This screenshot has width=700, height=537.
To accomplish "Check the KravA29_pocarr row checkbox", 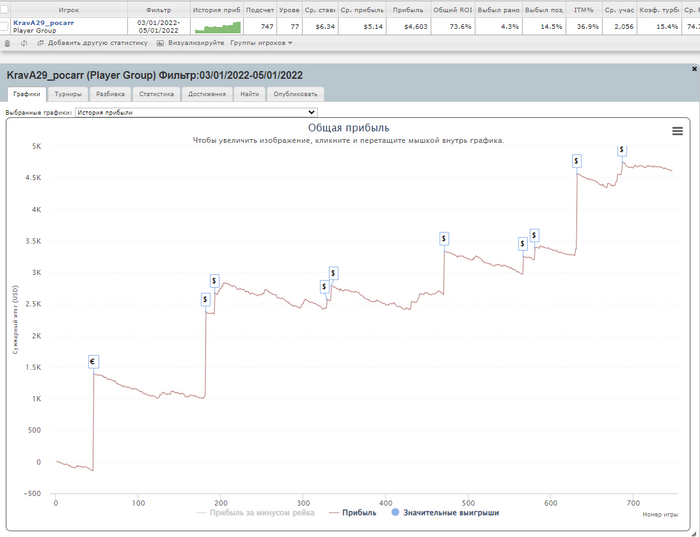I will click(x=4, y=26).
